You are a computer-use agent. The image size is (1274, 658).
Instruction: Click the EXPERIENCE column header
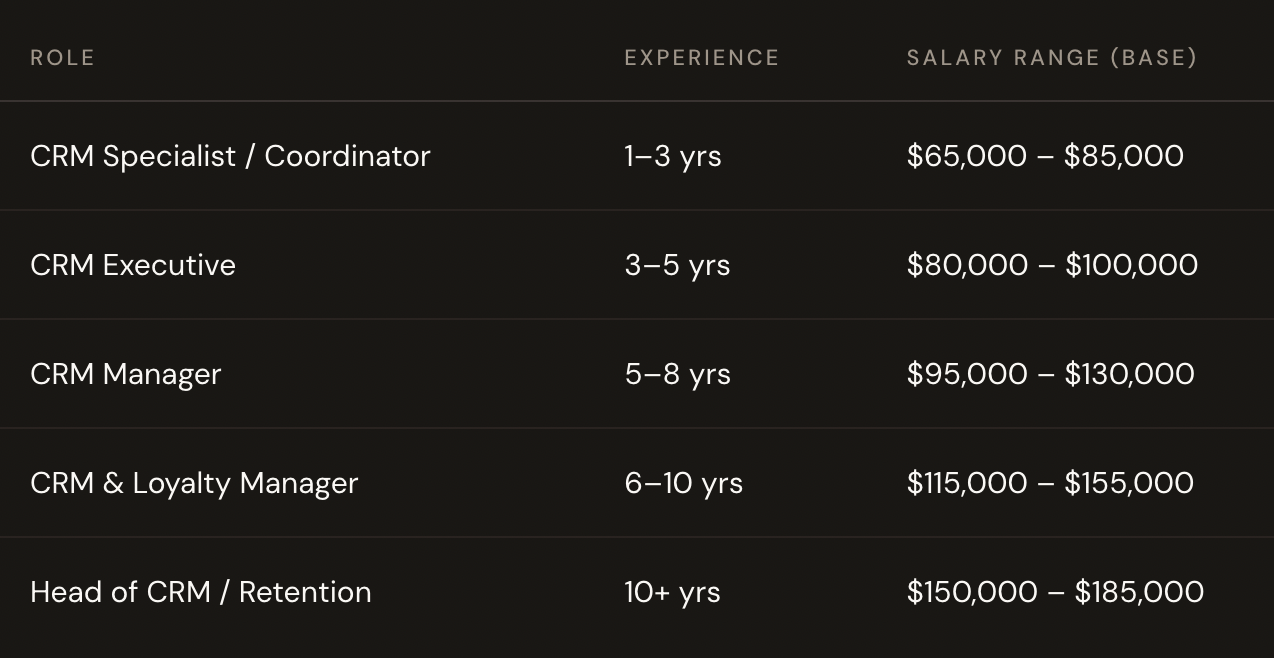point(701,58)
